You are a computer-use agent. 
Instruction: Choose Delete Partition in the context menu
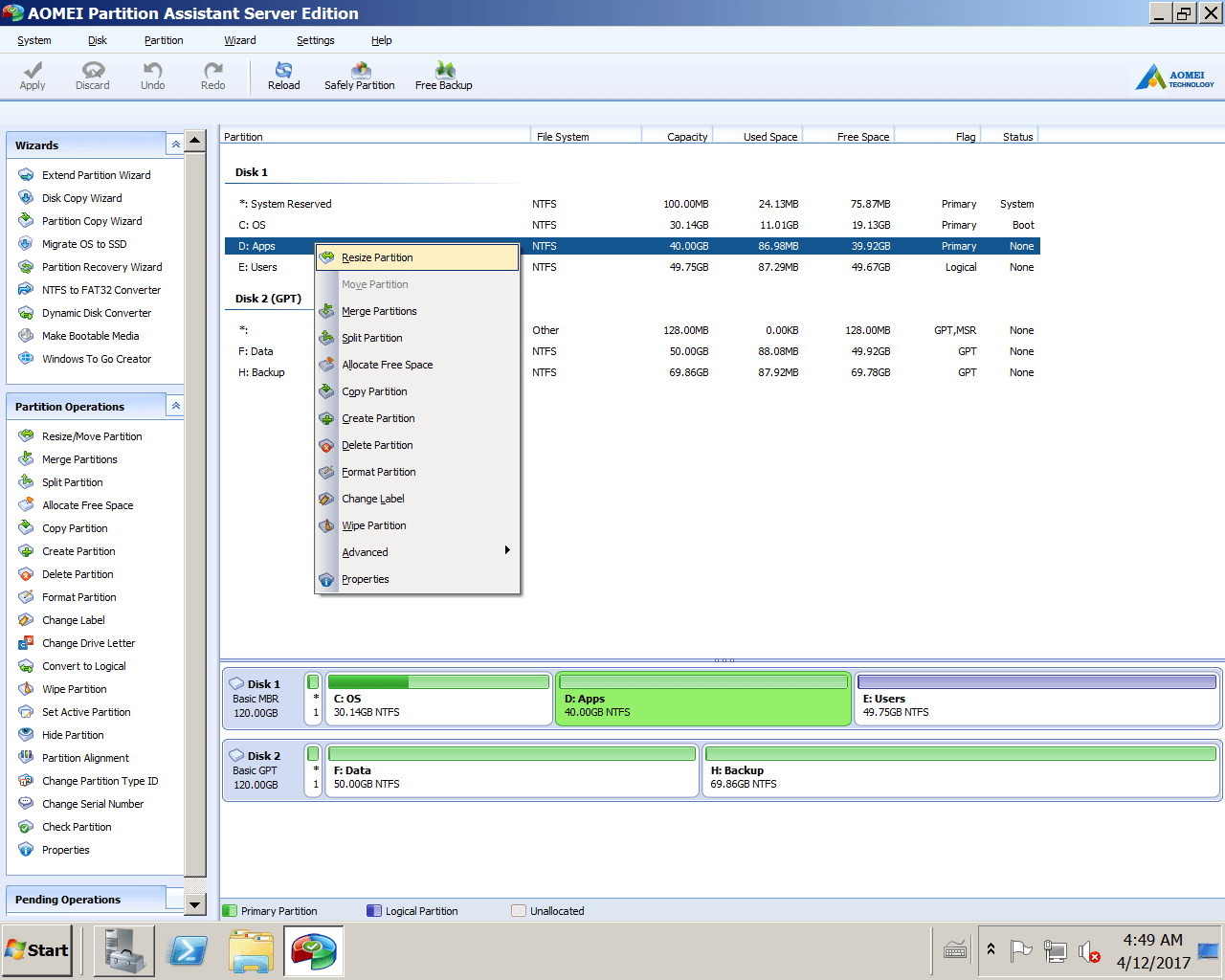point(417,445)
